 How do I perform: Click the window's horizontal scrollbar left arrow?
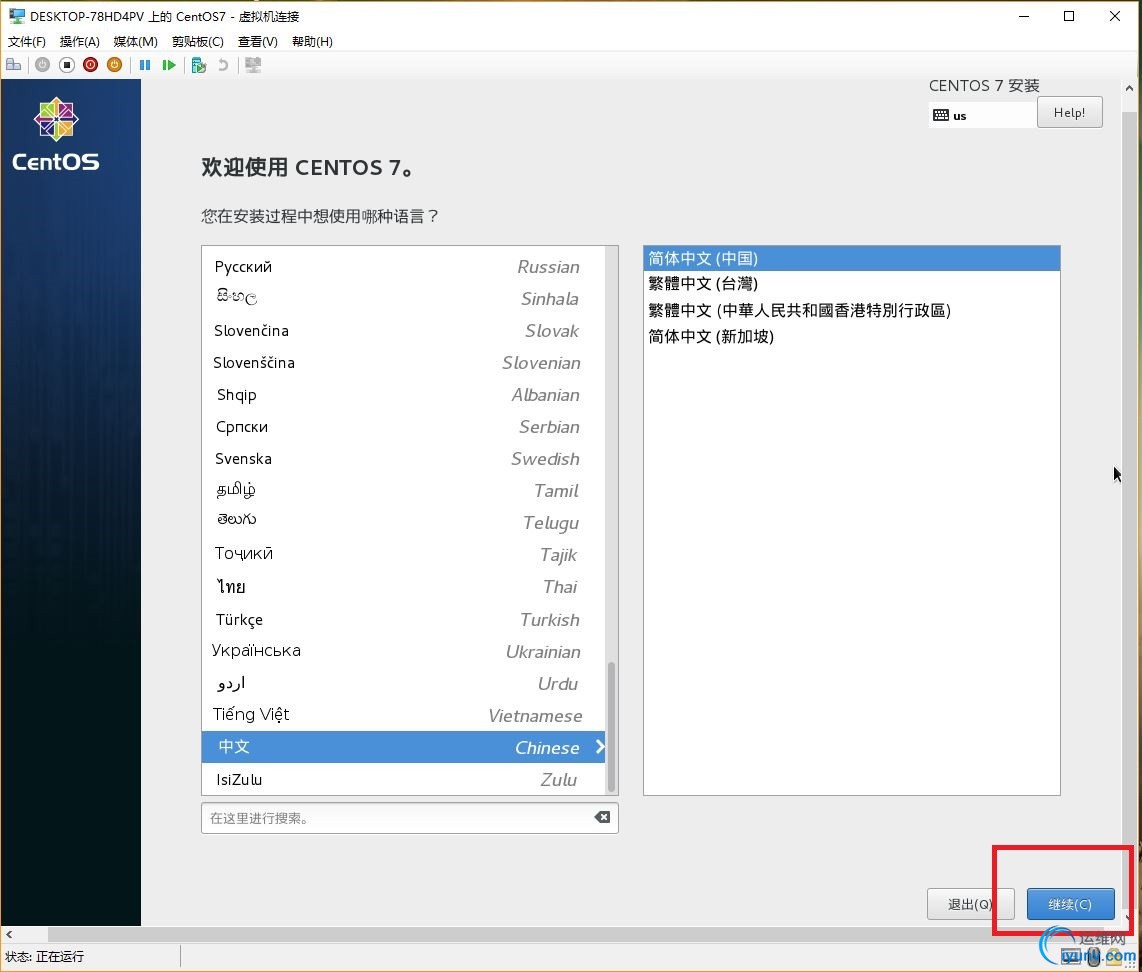[9, 934]
